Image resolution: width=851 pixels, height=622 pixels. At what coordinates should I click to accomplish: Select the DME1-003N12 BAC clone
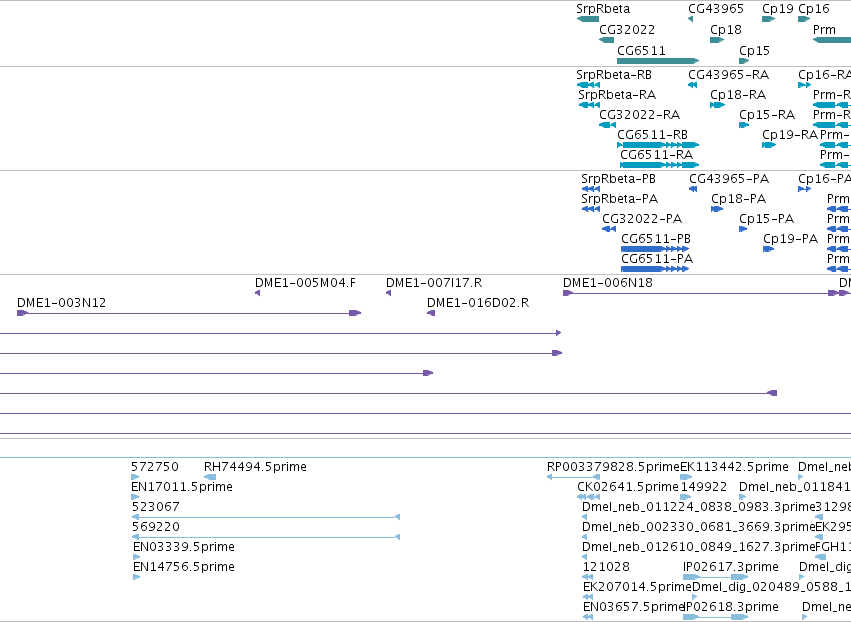[x=189, y=313]
